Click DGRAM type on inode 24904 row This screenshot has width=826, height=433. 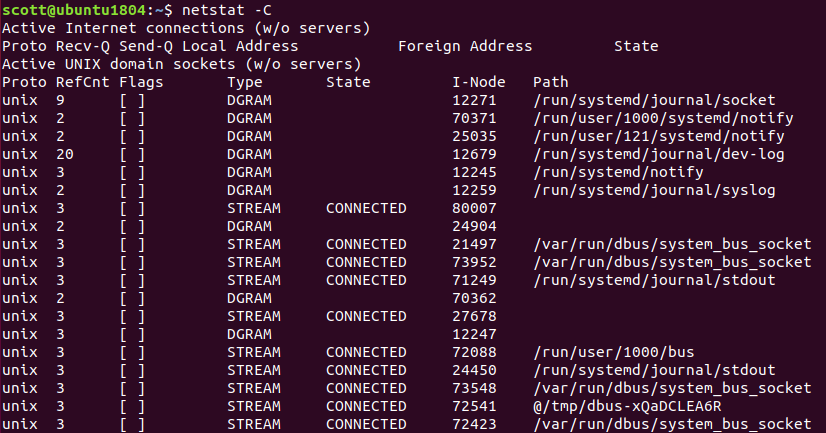pyautogui.click(x=249, y=226)
